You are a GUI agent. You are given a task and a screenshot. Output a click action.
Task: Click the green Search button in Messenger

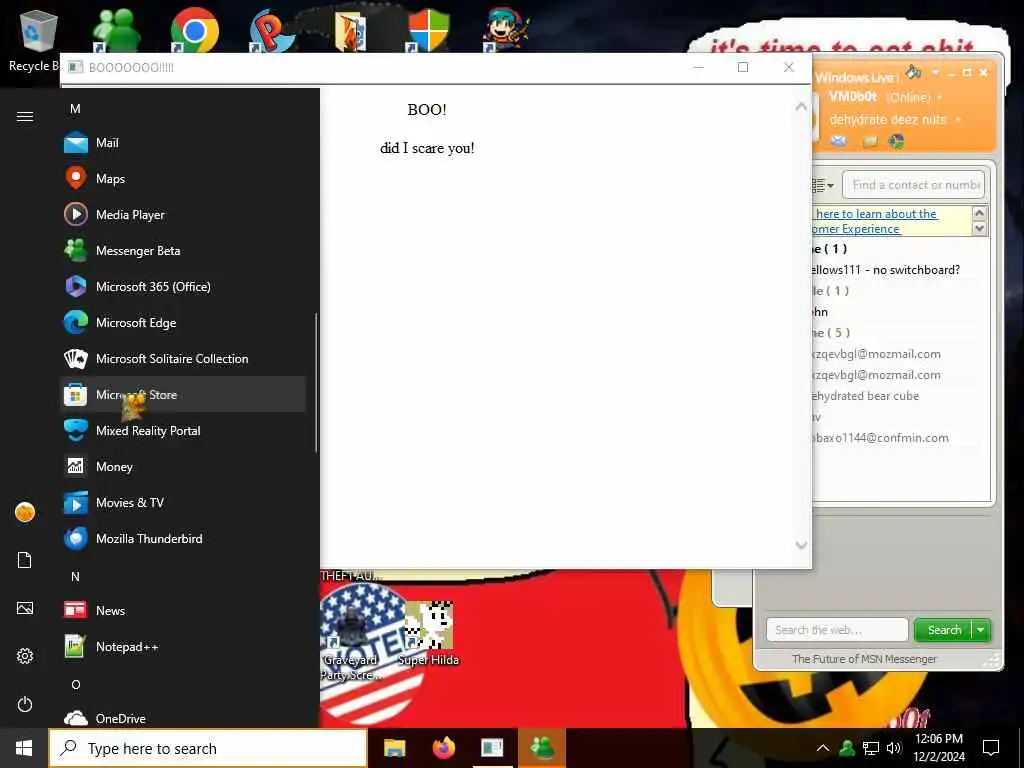(x=944, y=630)
